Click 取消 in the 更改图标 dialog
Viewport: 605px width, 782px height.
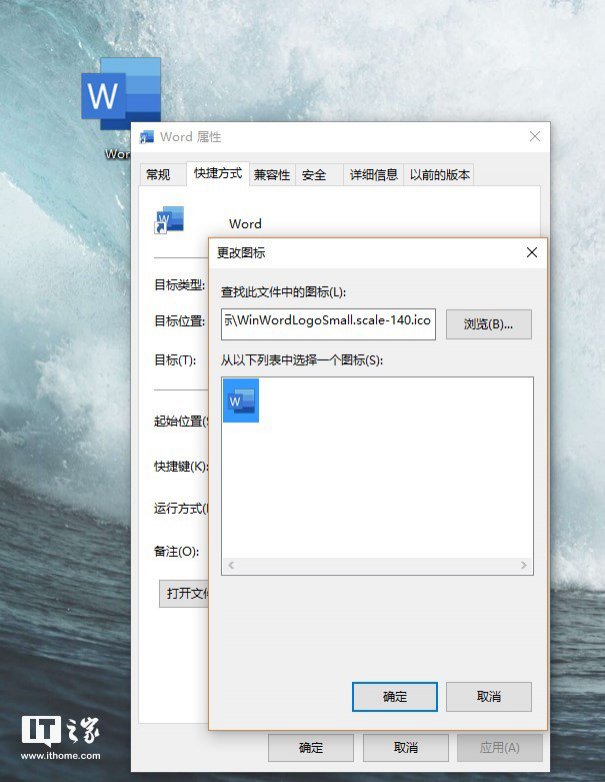489,697
